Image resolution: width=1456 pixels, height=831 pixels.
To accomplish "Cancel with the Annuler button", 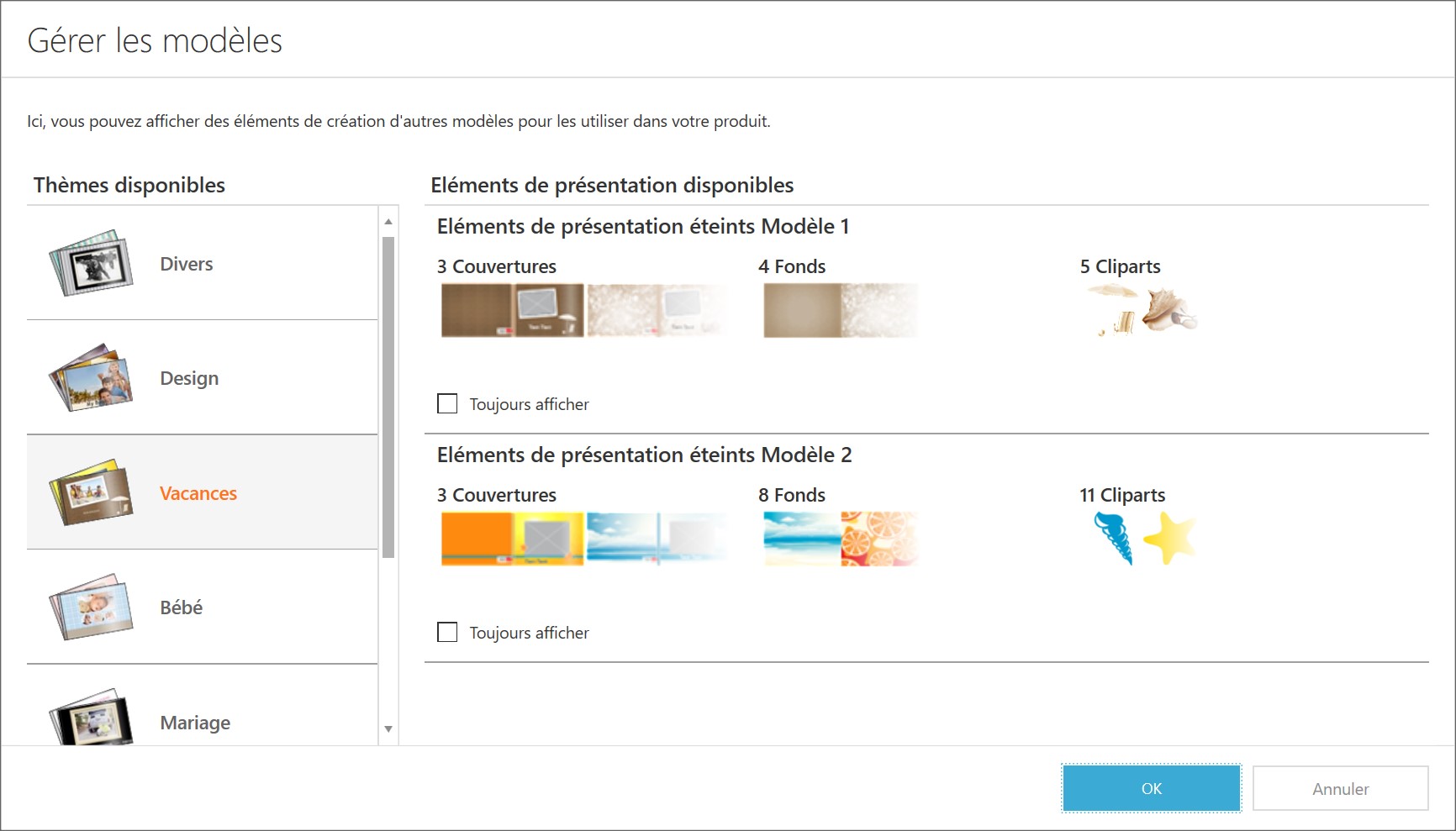I will tap(1341, 788).
